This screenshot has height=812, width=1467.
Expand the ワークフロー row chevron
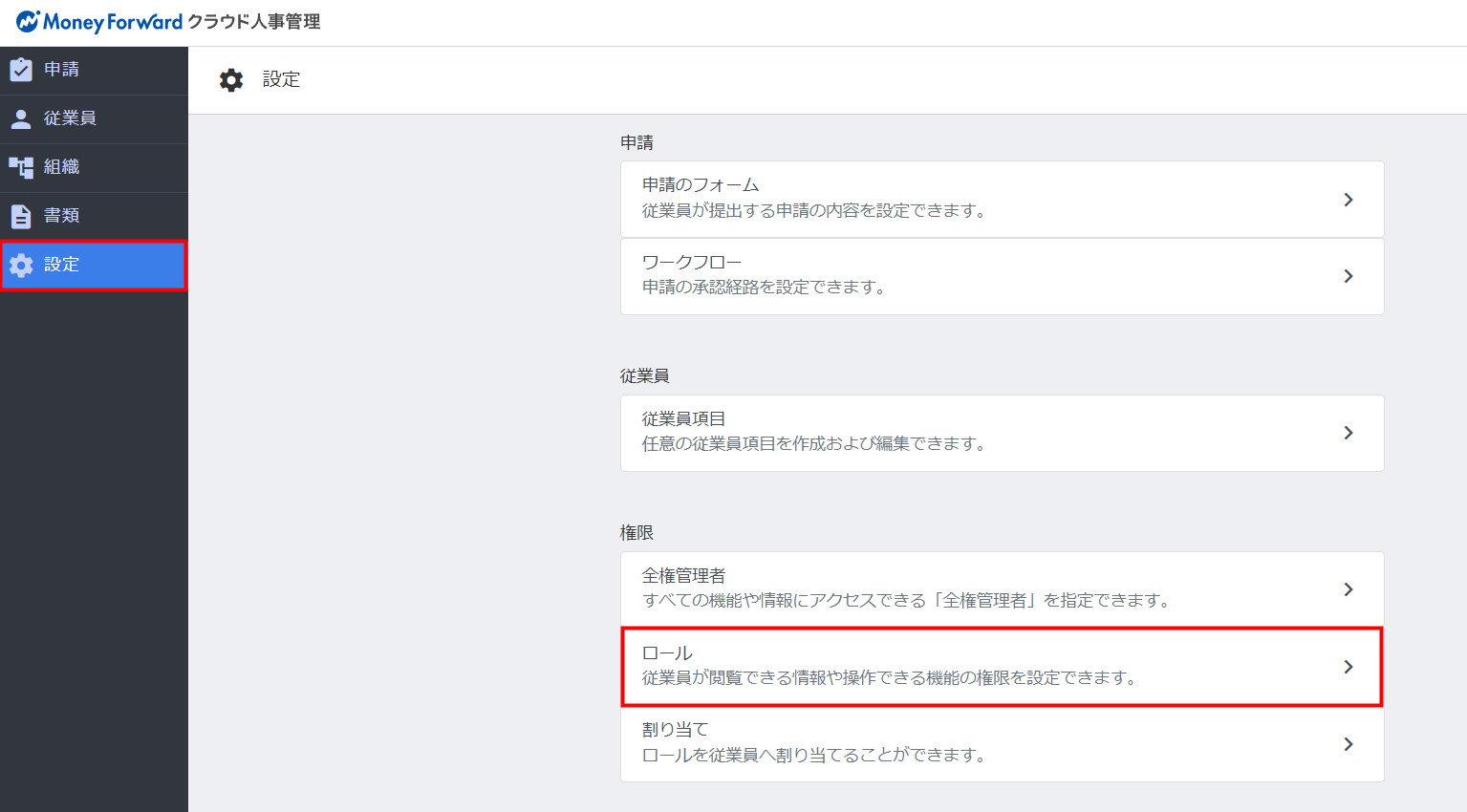[1348, 276]
